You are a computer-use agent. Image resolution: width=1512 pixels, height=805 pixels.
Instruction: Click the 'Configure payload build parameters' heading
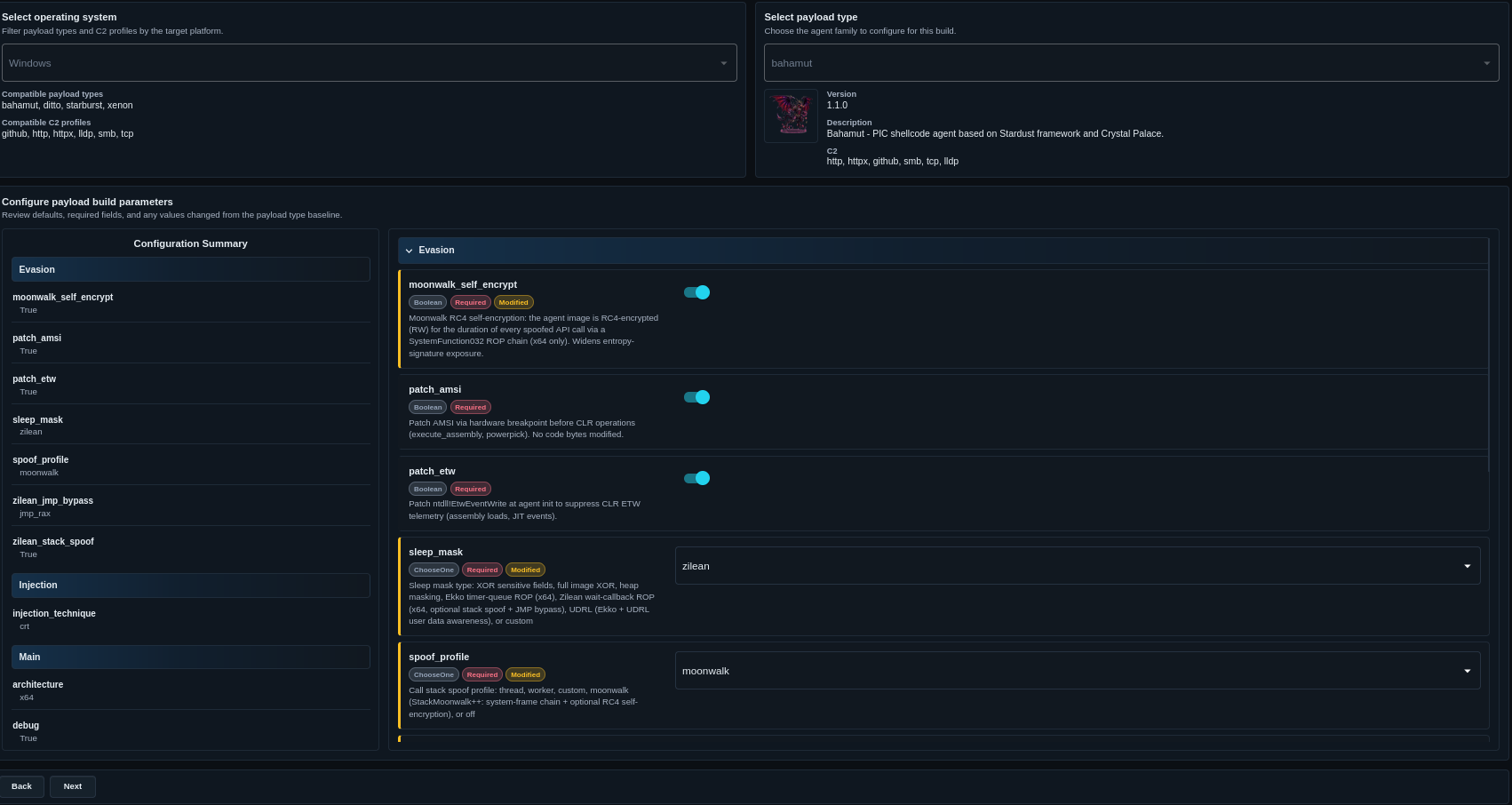(87, 202)
